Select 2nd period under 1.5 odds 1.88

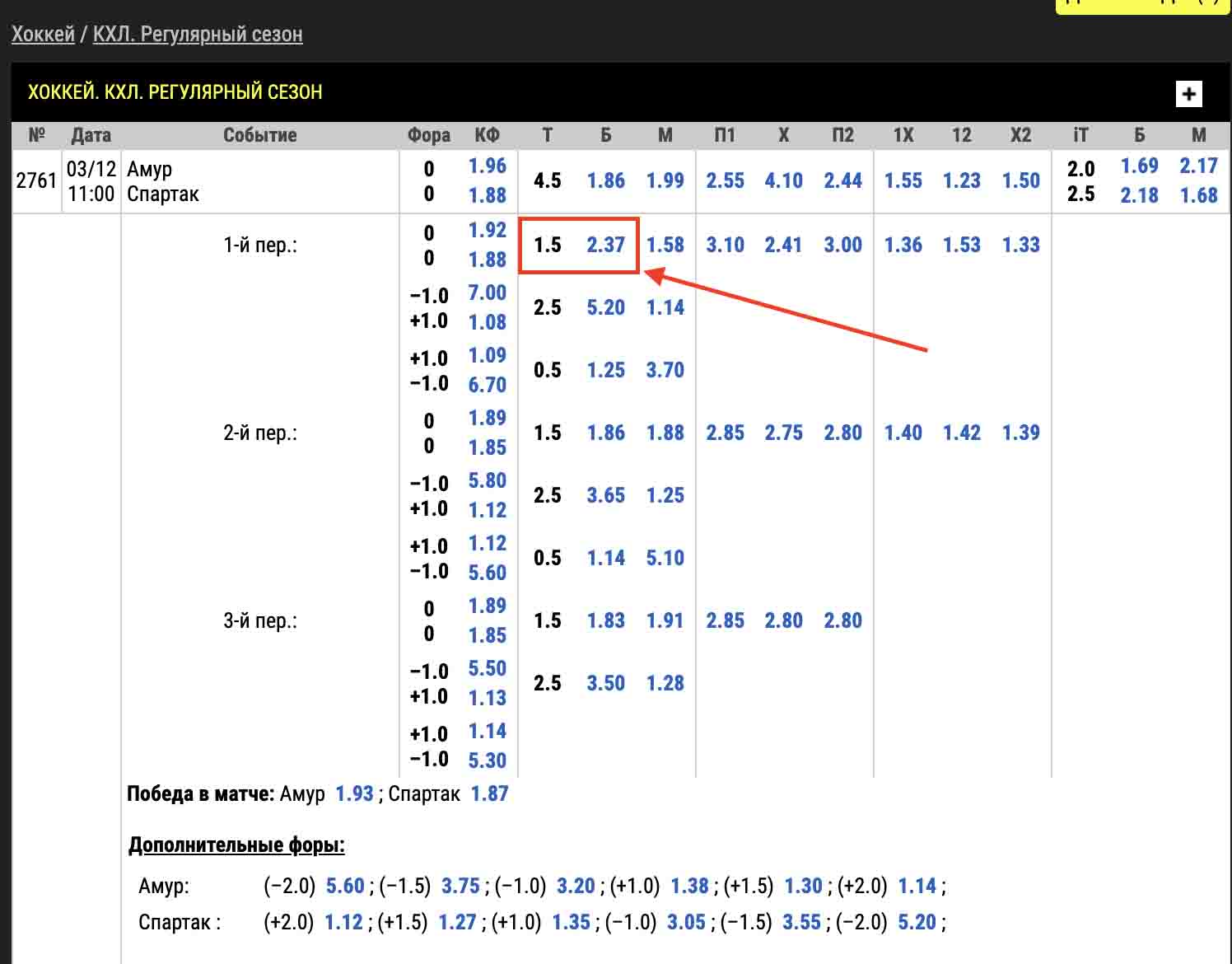click(665, 433)
